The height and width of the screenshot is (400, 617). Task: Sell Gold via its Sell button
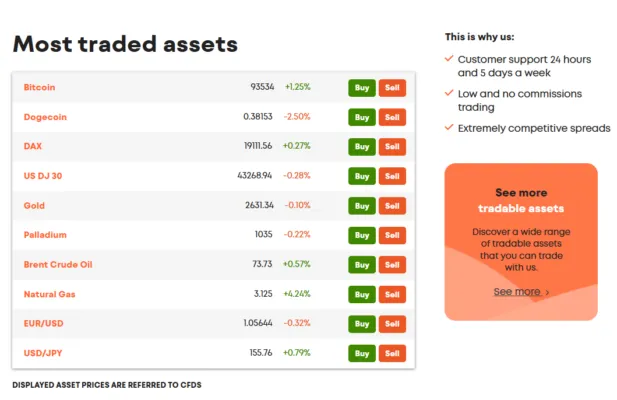point(392,205)
